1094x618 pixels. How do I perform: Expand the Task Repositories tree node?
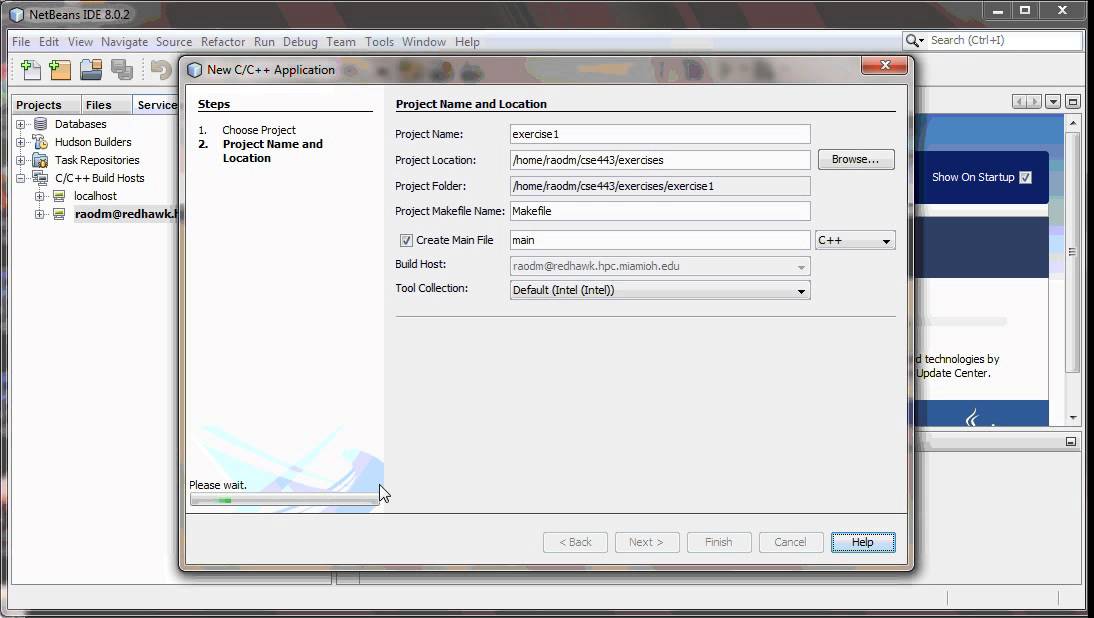click(20, 160)
